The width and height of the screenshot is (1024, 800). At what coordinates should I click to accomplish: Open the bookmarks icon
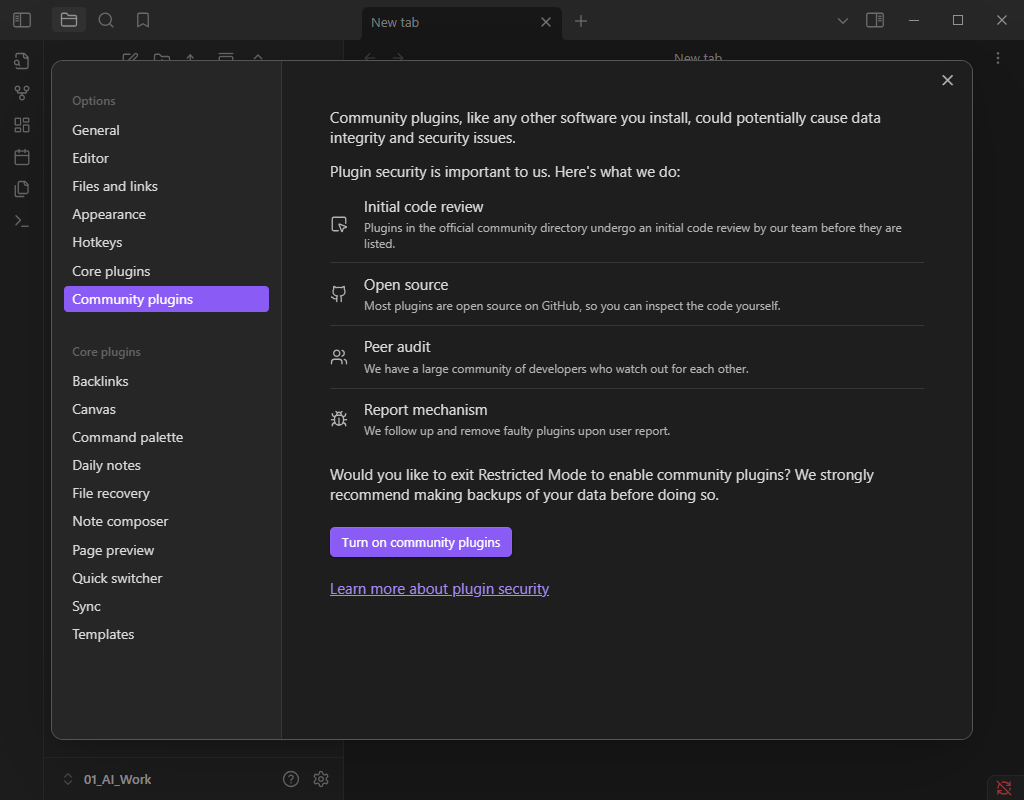tap(143, 20)
